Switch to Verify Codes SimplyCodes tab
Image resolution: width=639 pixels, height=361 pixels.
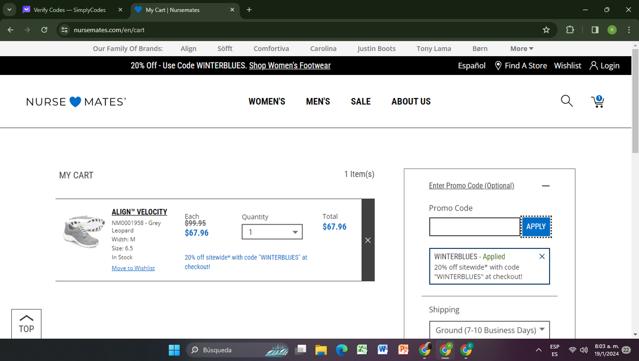[x=69, y=10]
